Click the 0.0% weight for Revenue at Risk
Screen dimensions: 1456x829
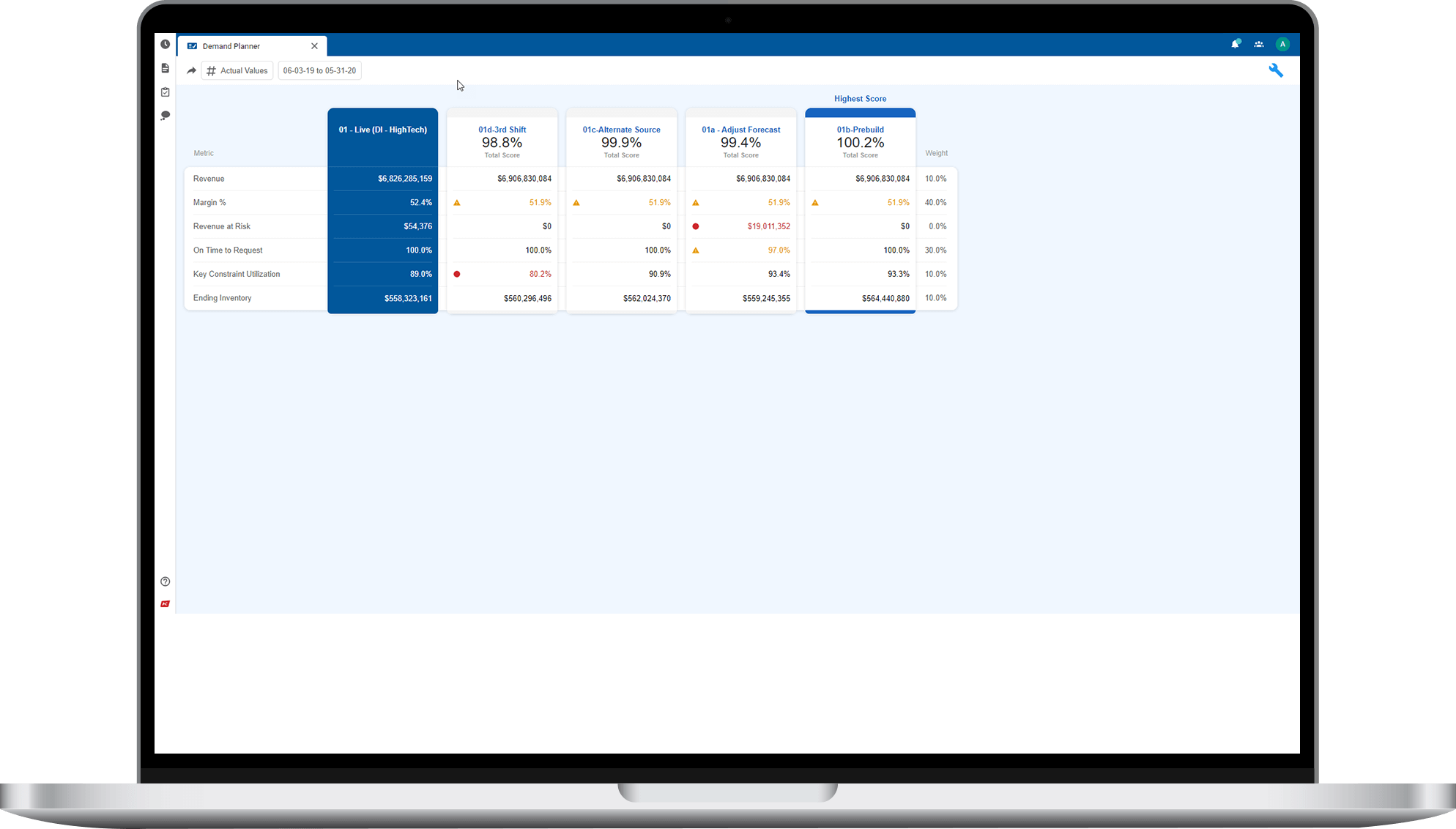click(x=937, y=226)
